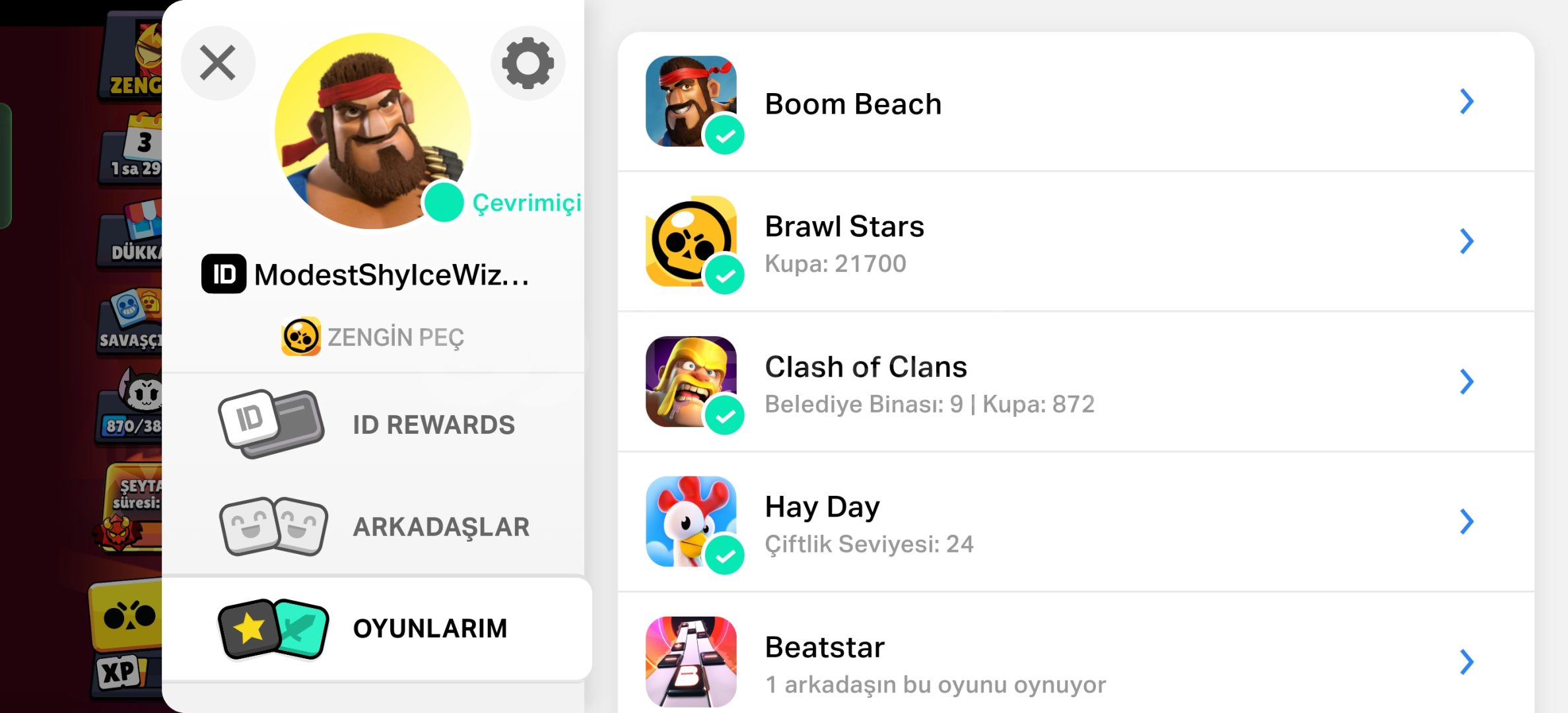Open the ID REWARDS menu item

coord(374,424)
